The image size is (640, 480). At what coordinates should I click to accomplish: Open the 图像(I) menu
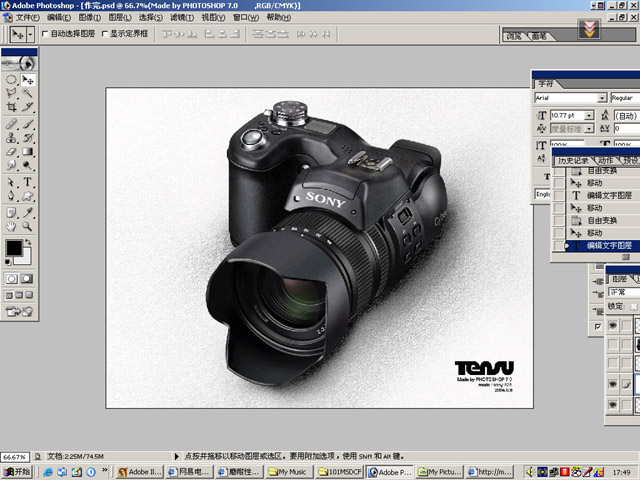[89, 18]
